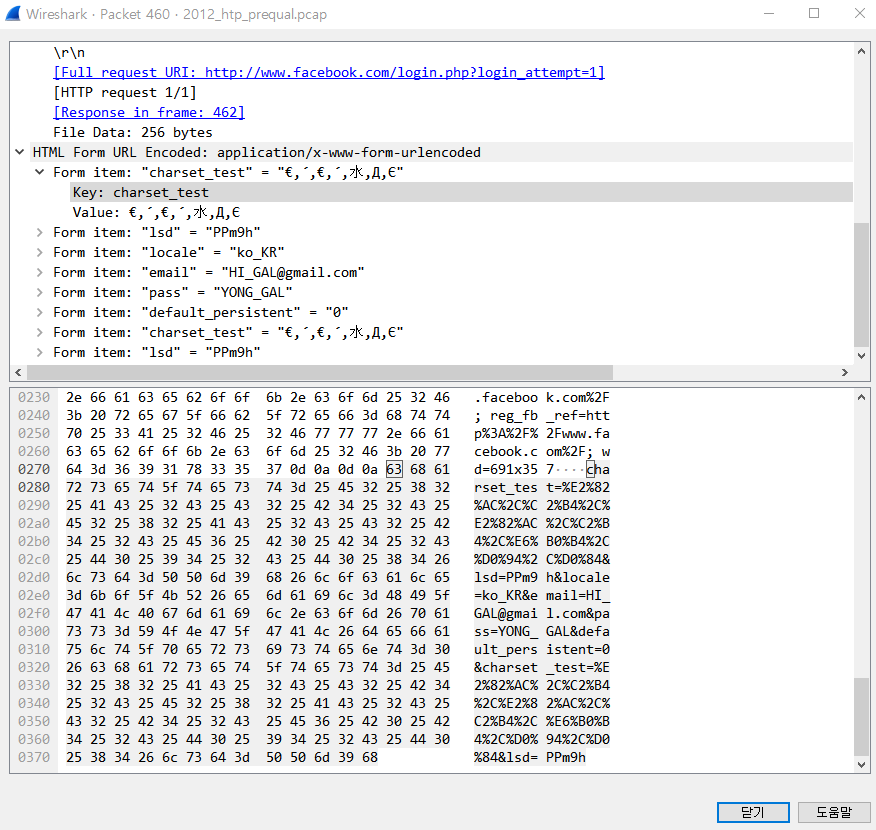
Task: Collapse the HTML Form URL Encoded section
Action: pyautogui.click(x=20, y=152)
